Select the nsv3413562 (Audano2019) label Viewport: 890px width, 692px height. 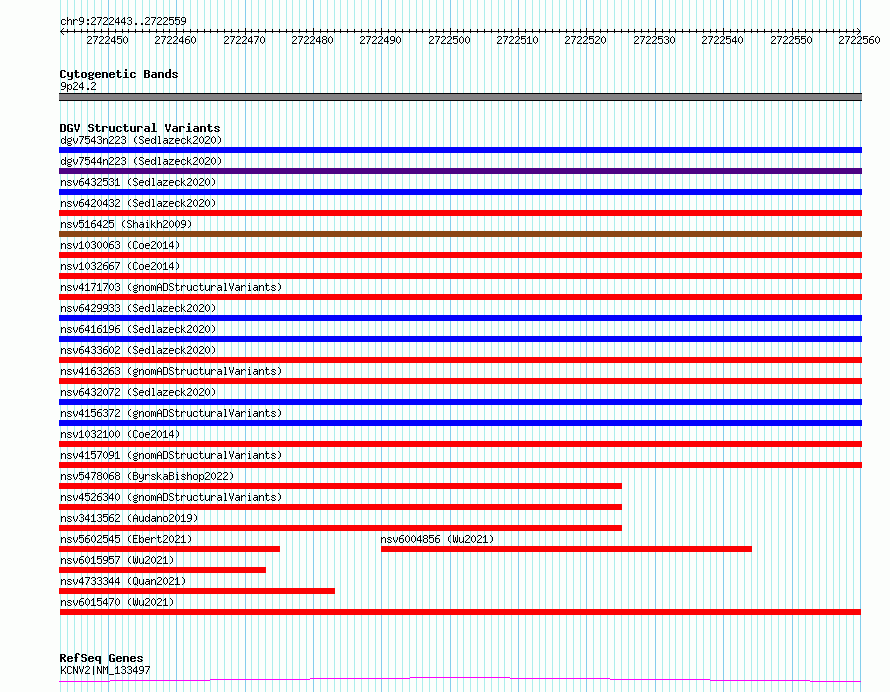[129, 518]
